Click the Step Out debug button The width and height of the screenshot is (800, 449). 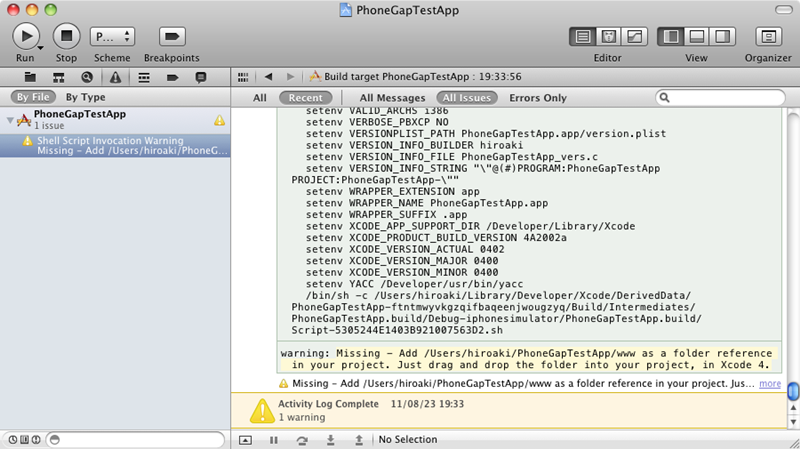pos(359,440)
